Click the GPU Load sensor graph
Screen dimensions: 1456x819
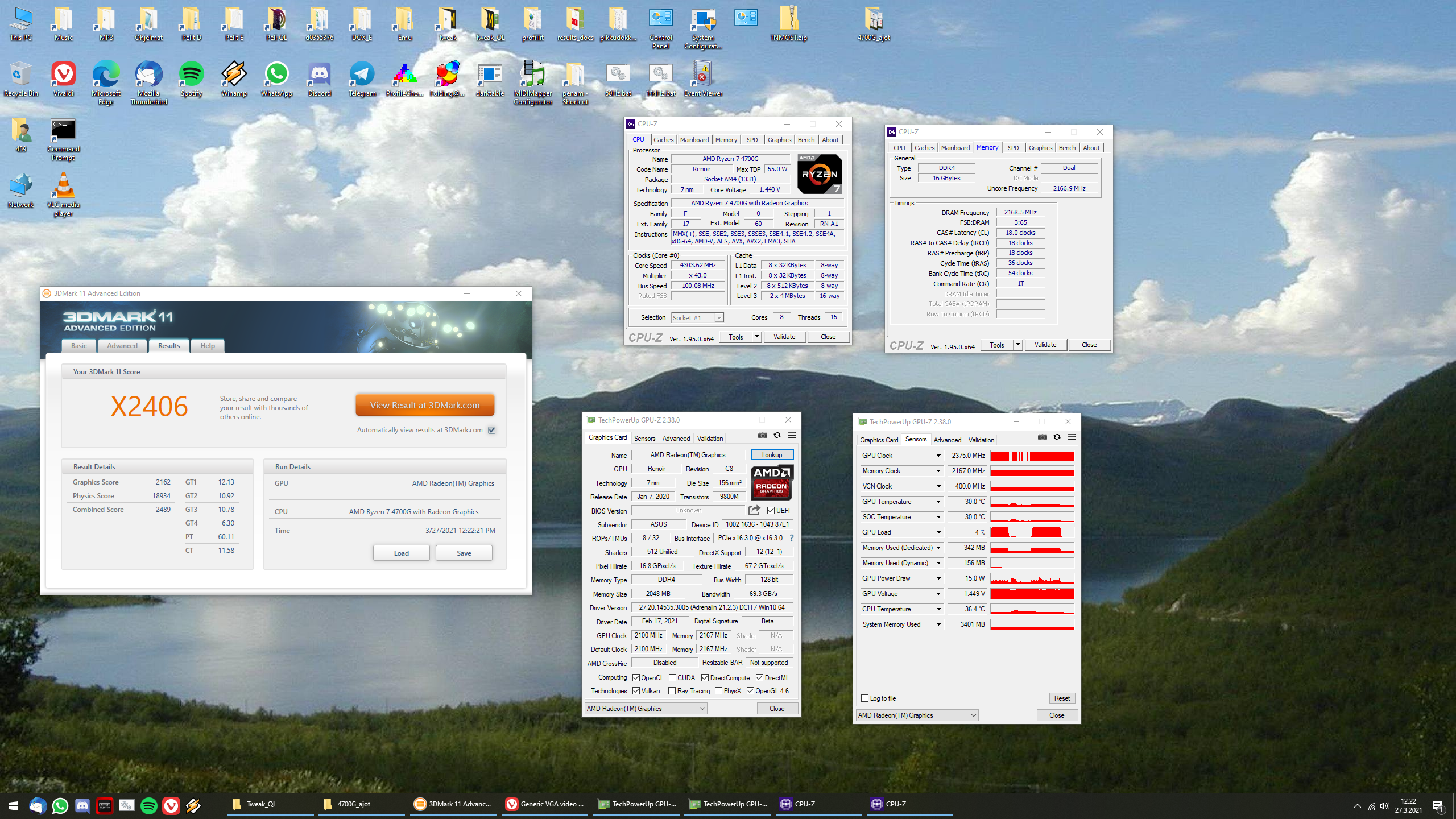coord(1032,532)
